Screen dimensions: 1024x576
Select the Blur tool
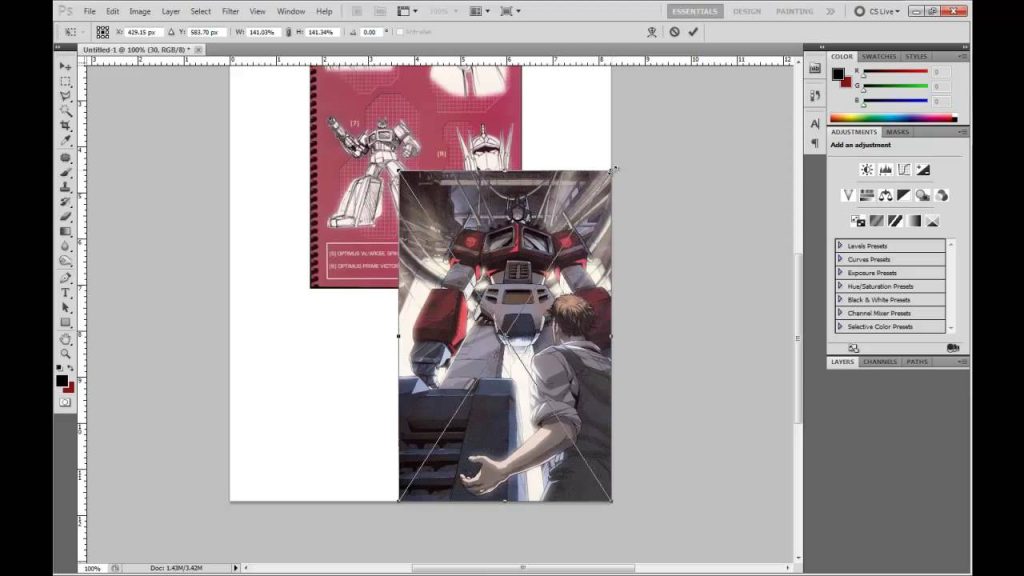click(x=65, y=246)
